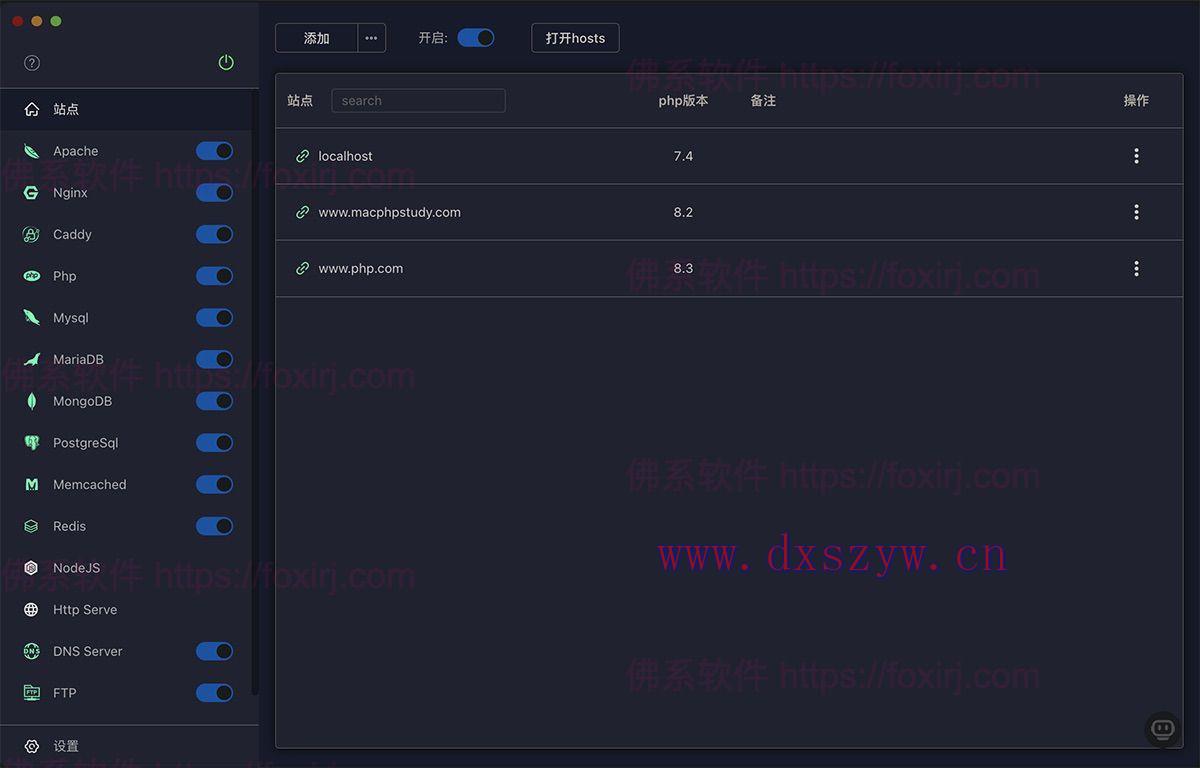Click the Apache feather icon
Screen dimensions: 1200x768
point(32,151)
